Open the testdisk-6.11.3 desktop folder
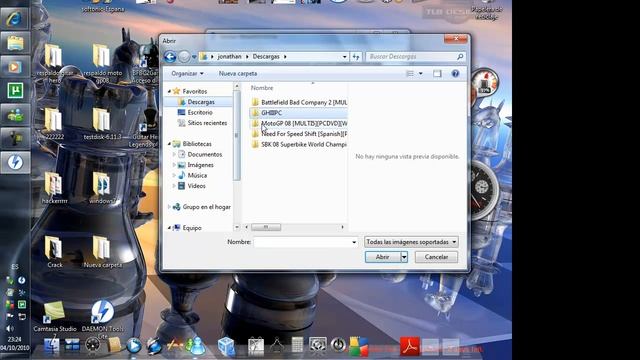This screenshot has width=640, height=360. click(x=102, y=124)
